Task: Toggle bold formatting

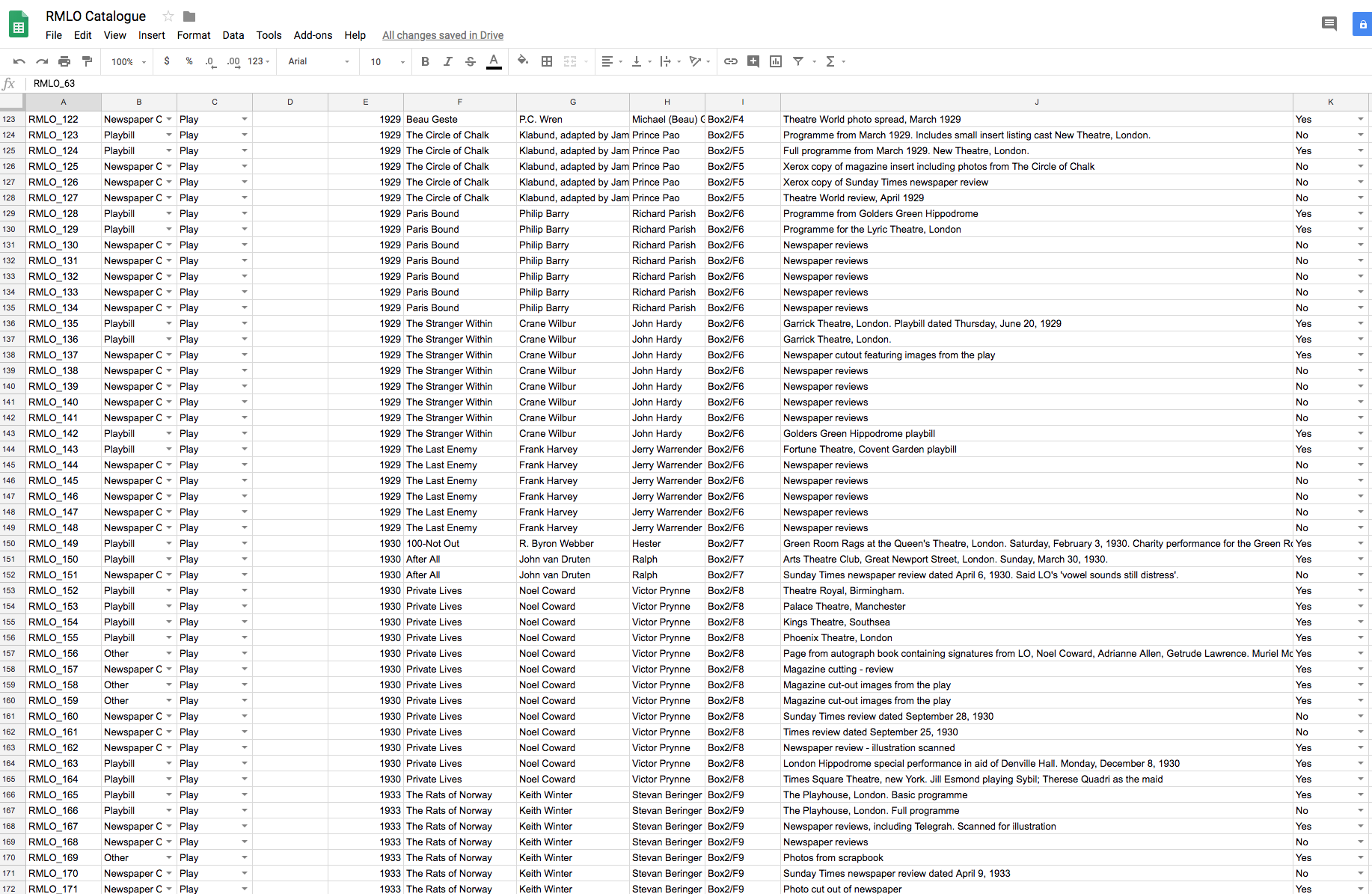Action: [425, 61]
